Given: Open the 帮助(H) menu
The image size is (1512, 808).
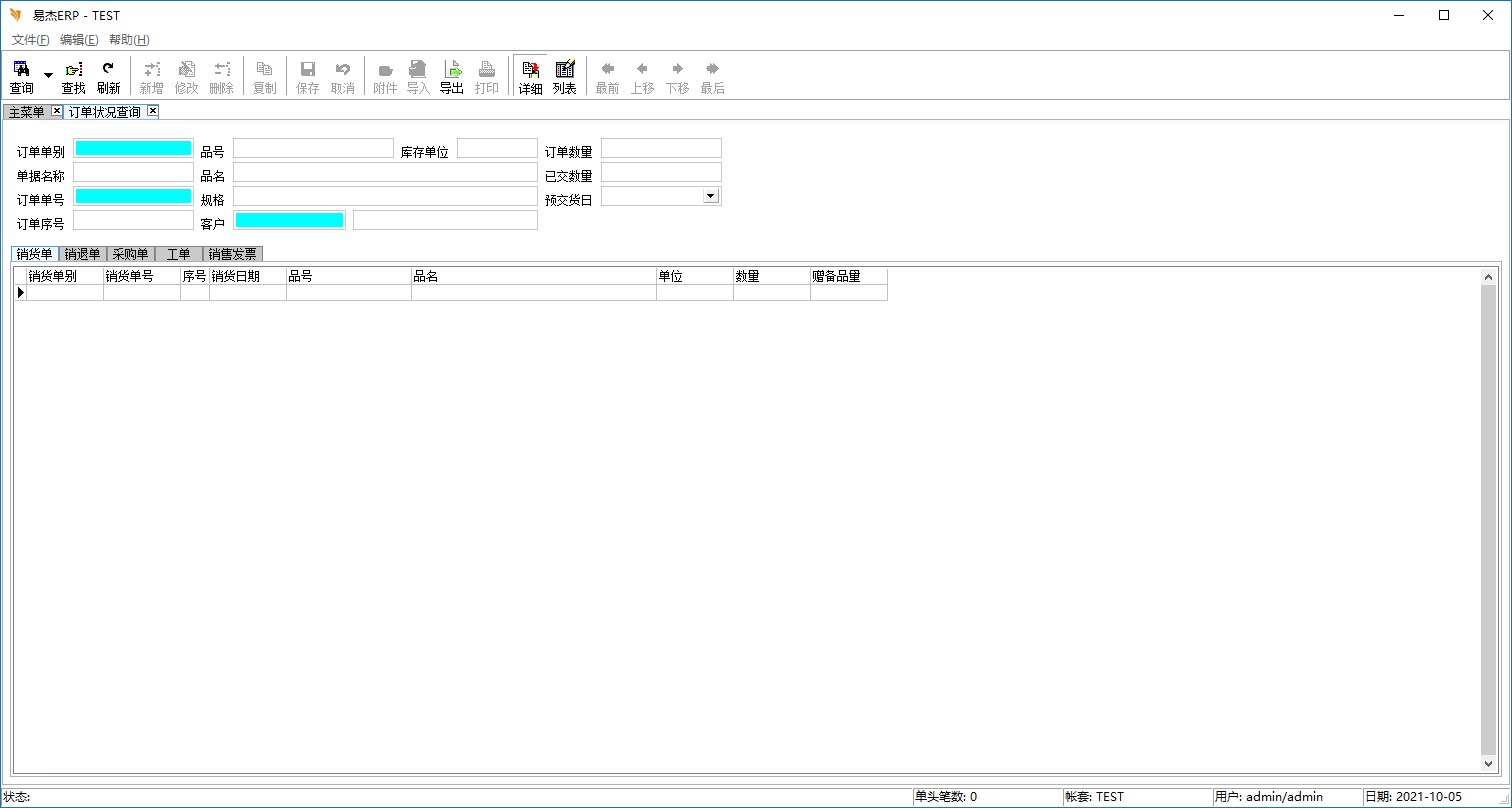Looking at the screenshot, I should (x=129, y=40).
